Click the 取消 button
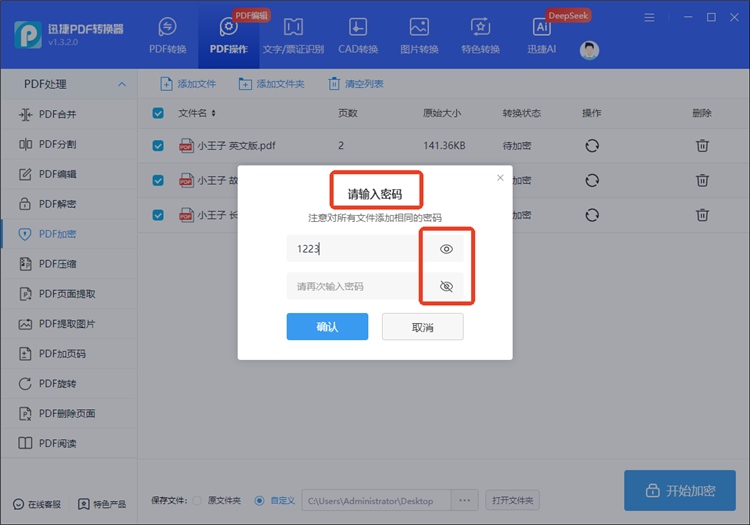The width and height of the screenshot is (750, 525). click(x=422, y=327)
